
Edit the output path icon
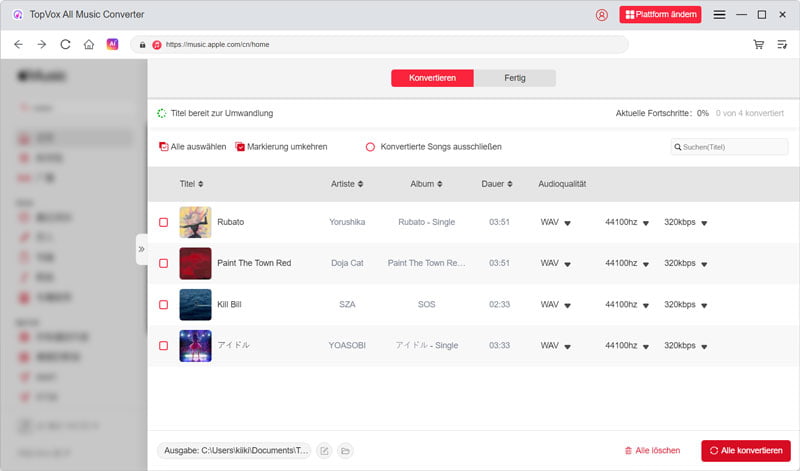tap(324, 451)
